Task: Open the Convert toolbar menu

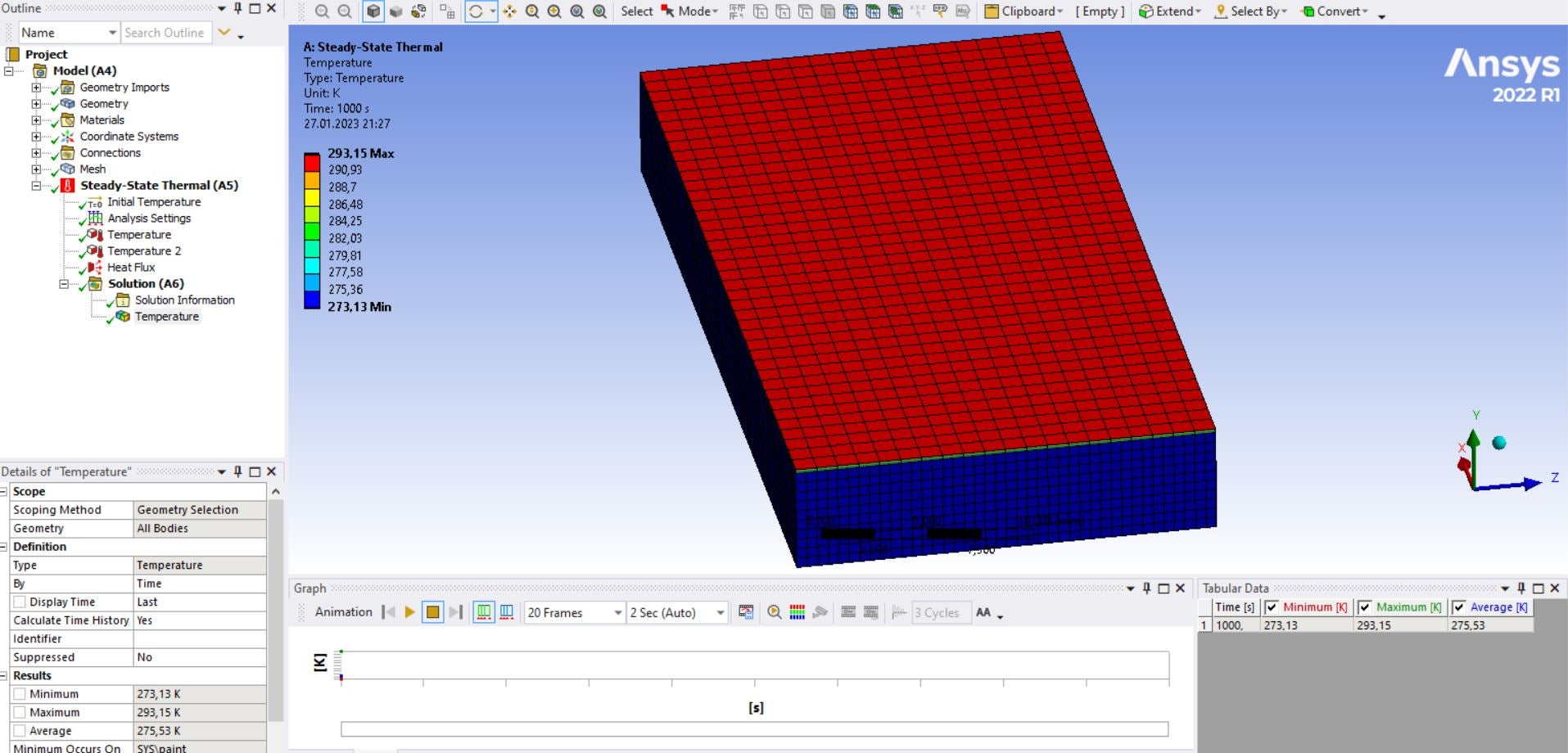Action: 1335,11
